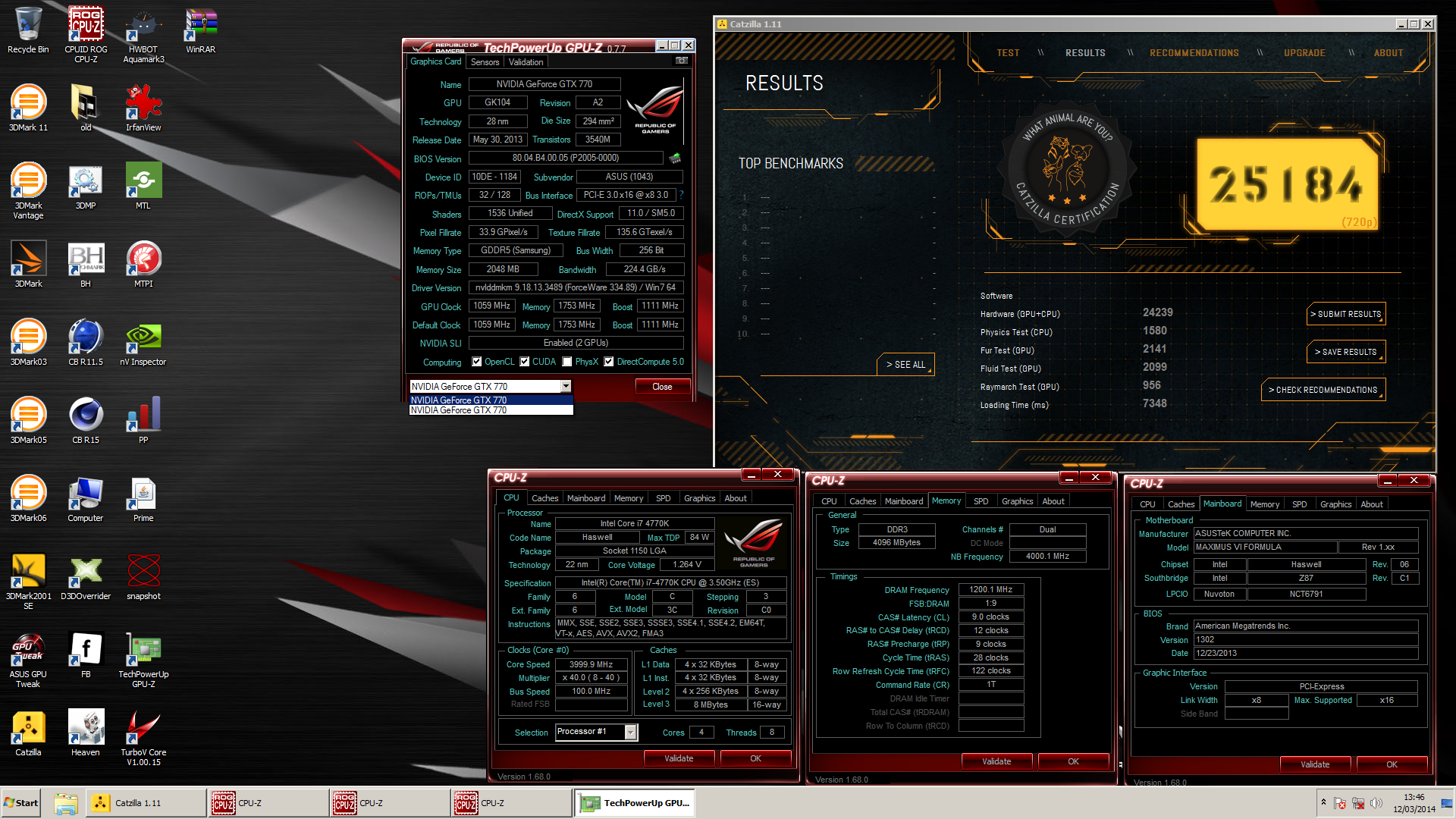This screenshot has width=1456, height=819.
Task: Open Processor #1 selection dropdown in CPU-Z
Action: pyautogui.click(x=630, y=732)
